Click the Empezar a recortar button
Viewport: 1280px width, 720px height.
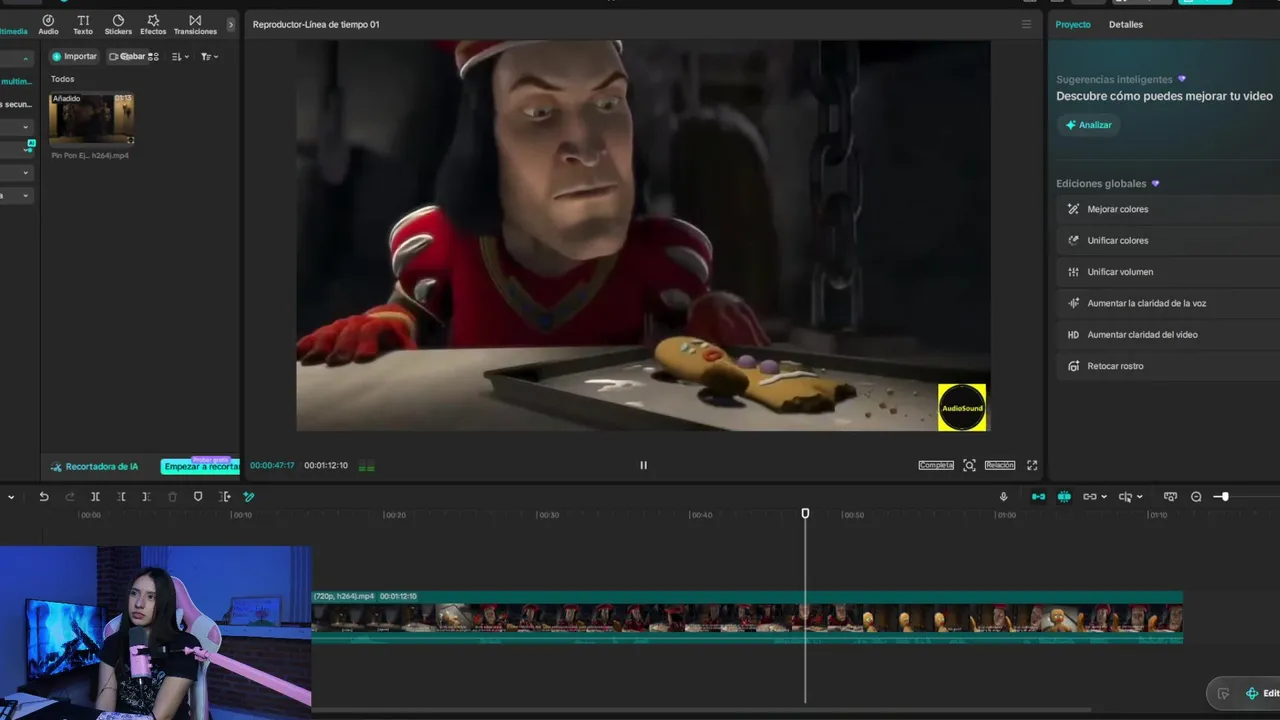[x=201, y=467]
